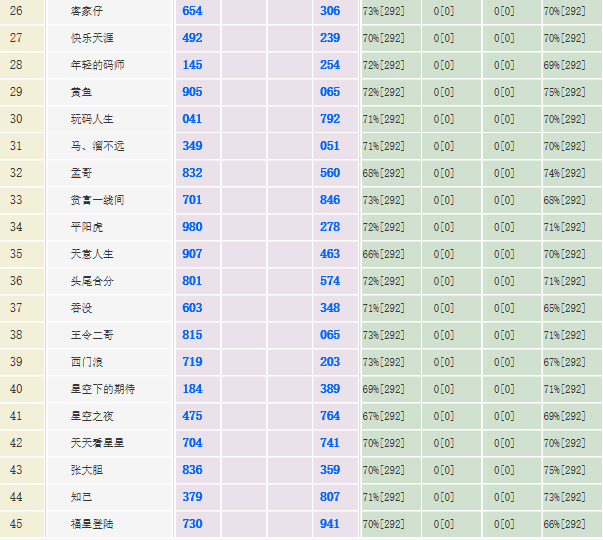Click the name 天意人生
603x540 pixels.
(92, 254)
